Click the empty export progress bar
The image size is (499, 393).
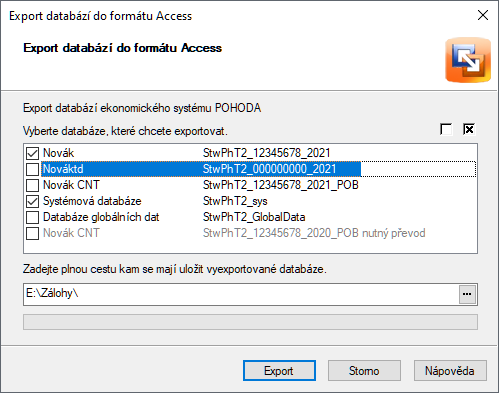coord(250,322)
